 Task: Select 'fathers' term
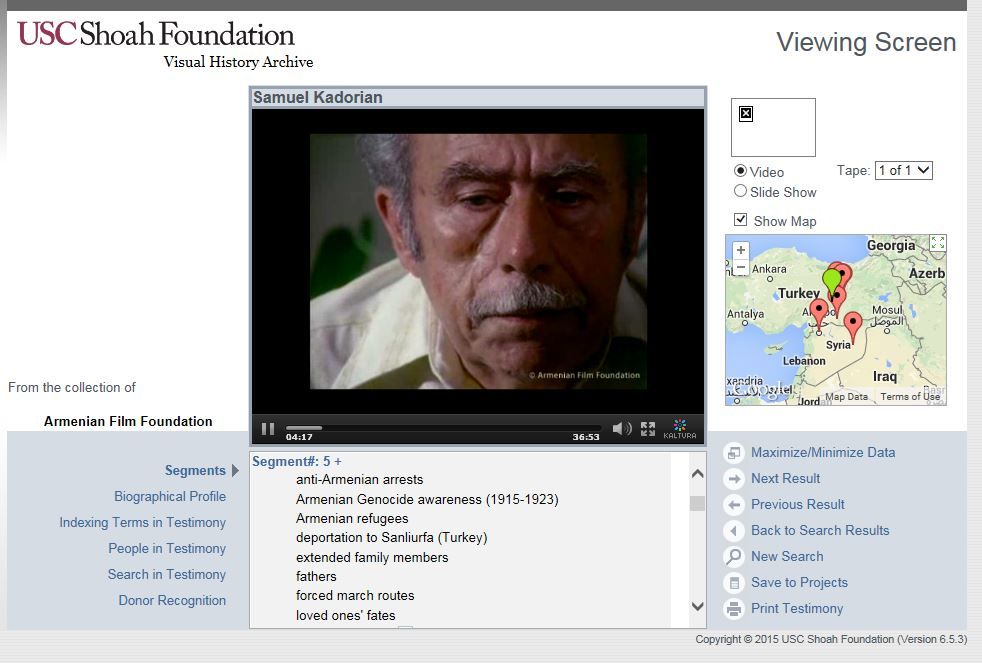tap(316, 576)
